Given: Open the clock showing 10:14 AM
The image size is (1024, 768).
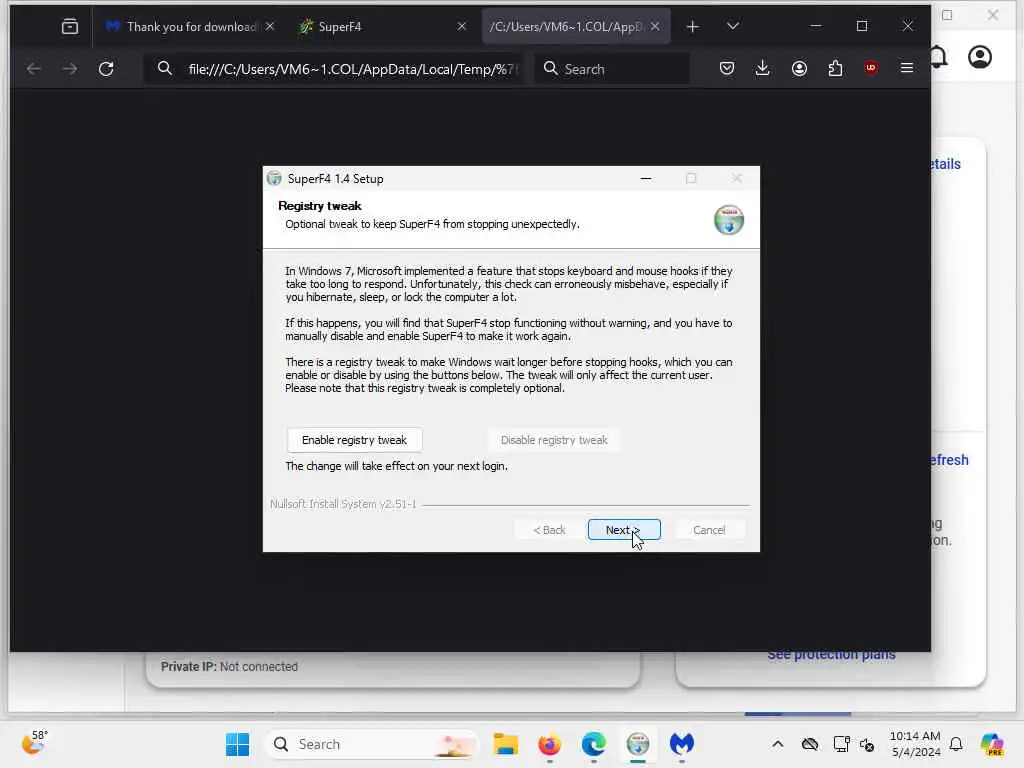Looking at the screenshot, I should (915, 744).
